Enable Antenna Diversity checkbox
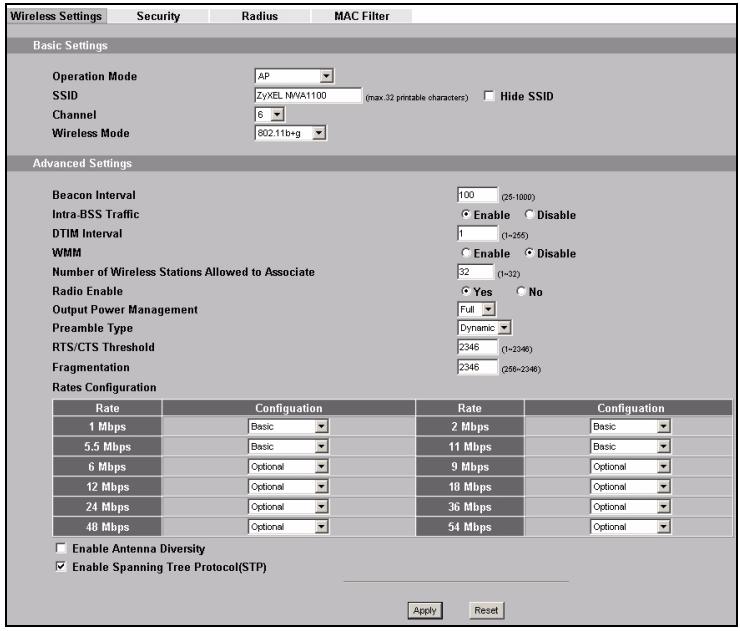 [x=60, y=548]
